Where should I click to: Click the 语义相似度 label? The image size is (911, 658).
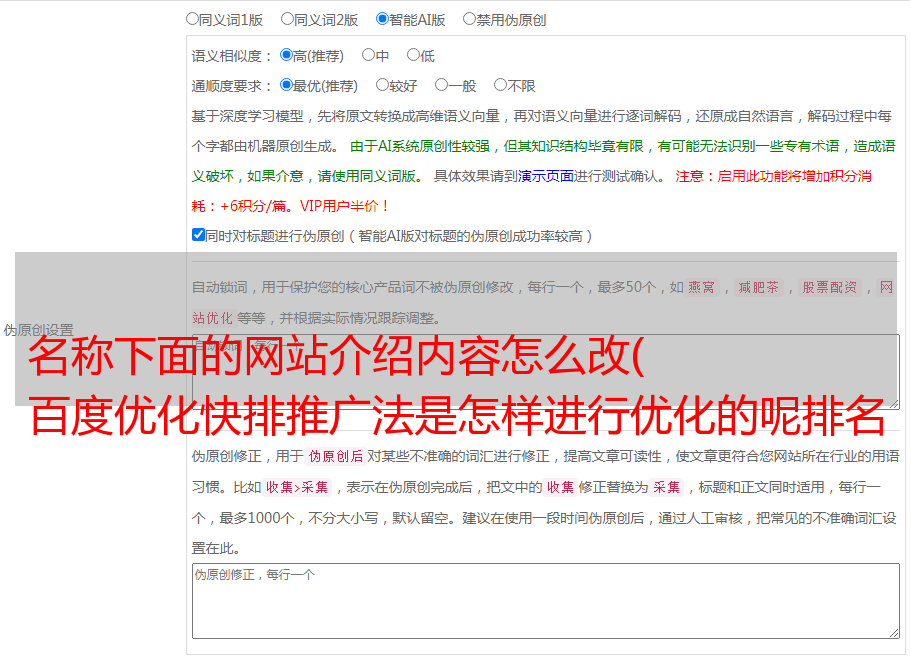click(232, 56)
